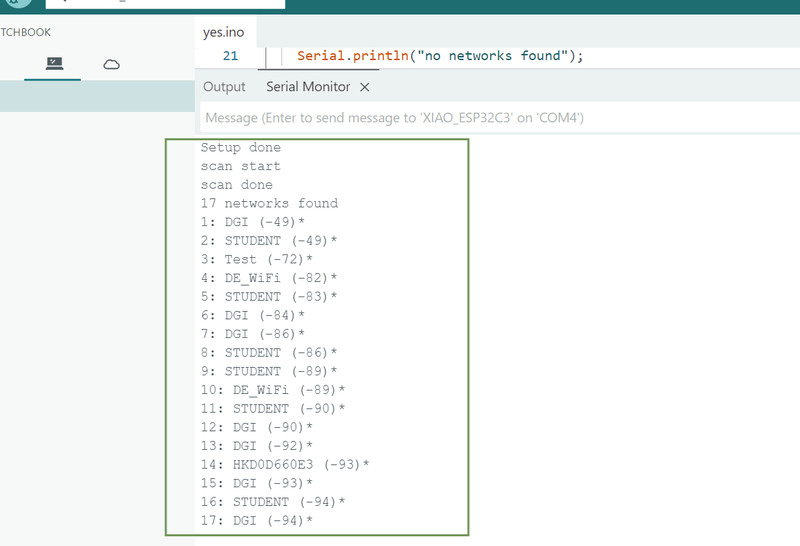
Task: Select the Serial Monitor tab
Action: (308, 87)
